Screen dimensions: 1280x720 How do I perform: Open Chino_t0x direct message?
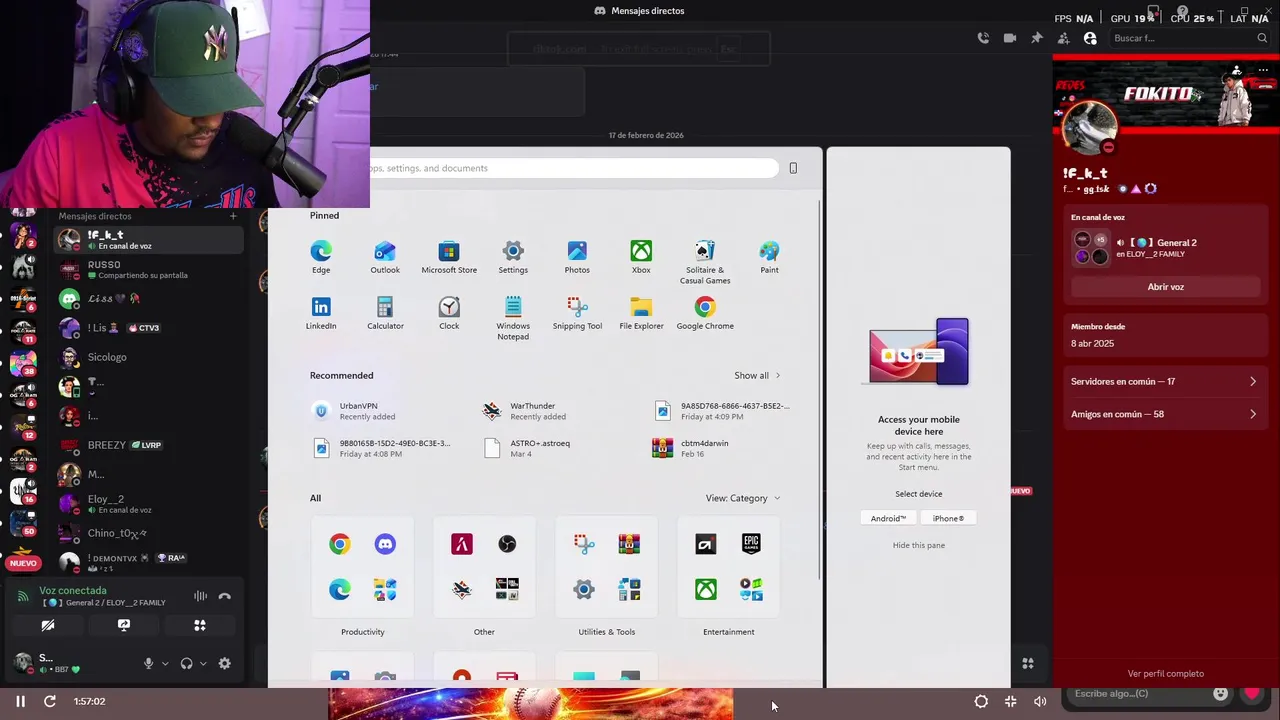click(x=150, y=533)
